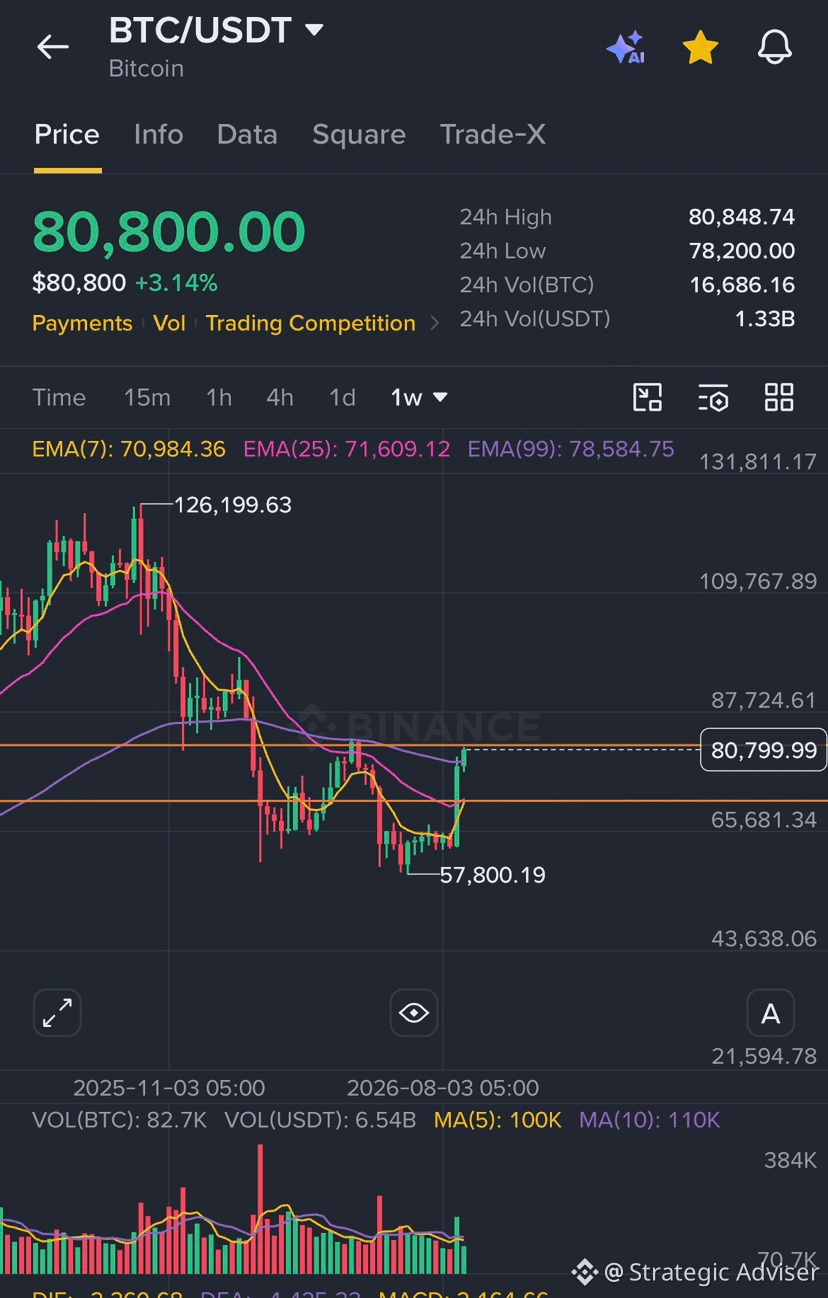Viewport: 828px width, 1298px height.
Task: Tap the 126,199.63 high price marker
Action: pyautogui.click(x=233, y=505)
